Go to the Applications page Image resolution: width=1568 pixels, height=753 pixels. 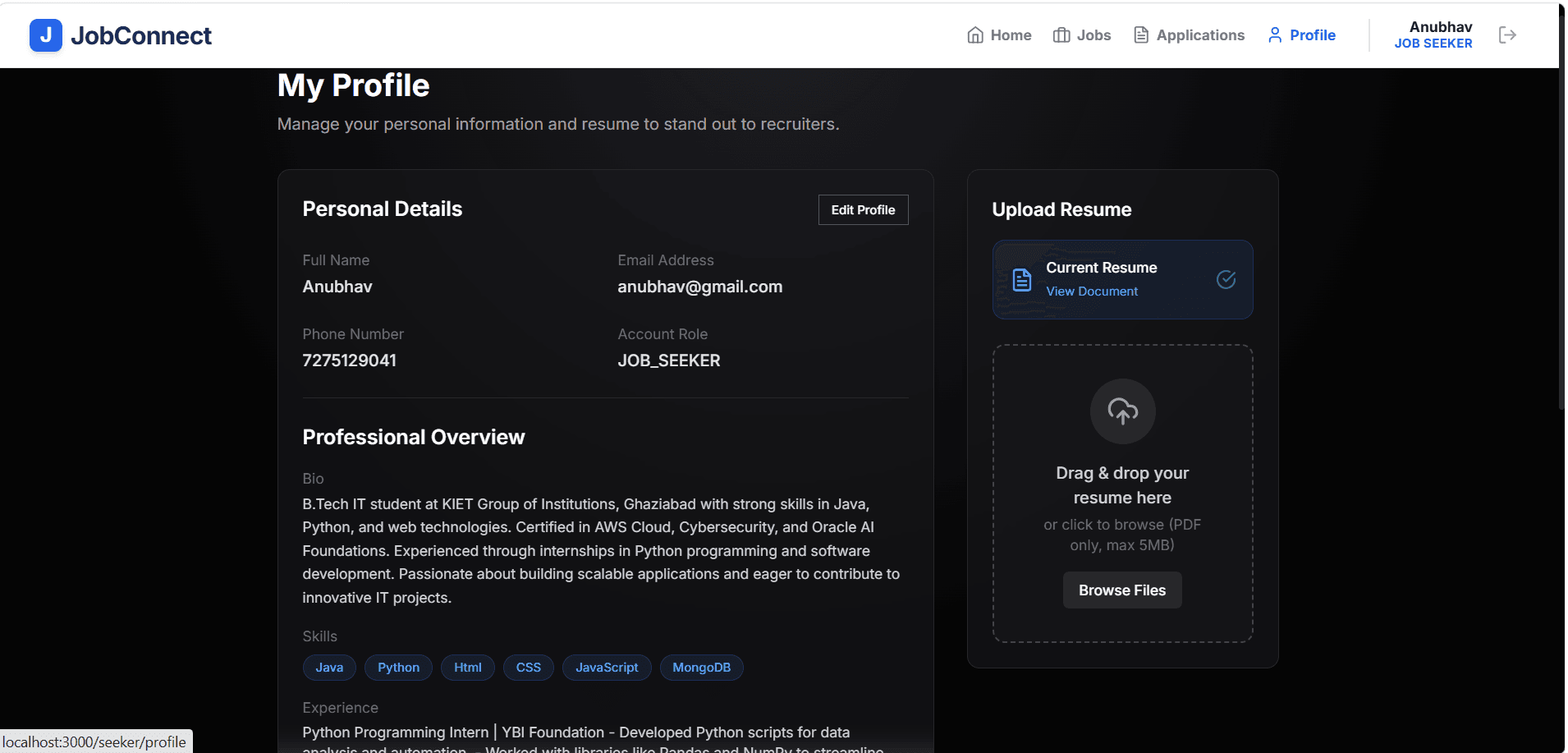(1190, 35)
